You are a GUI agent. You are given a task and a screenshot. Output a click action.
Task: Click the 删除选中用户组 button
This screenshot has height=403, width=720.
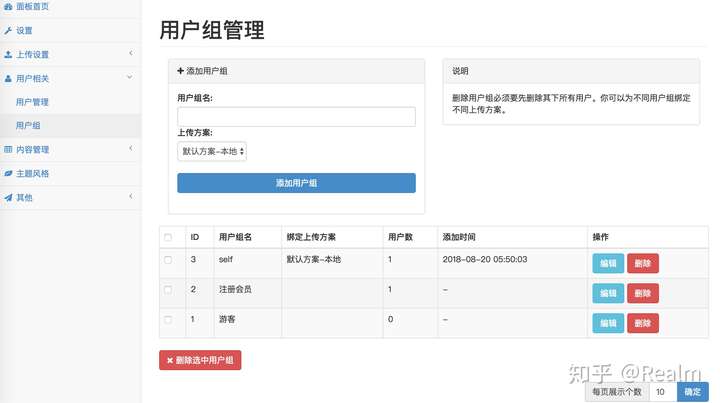[200, 360]
